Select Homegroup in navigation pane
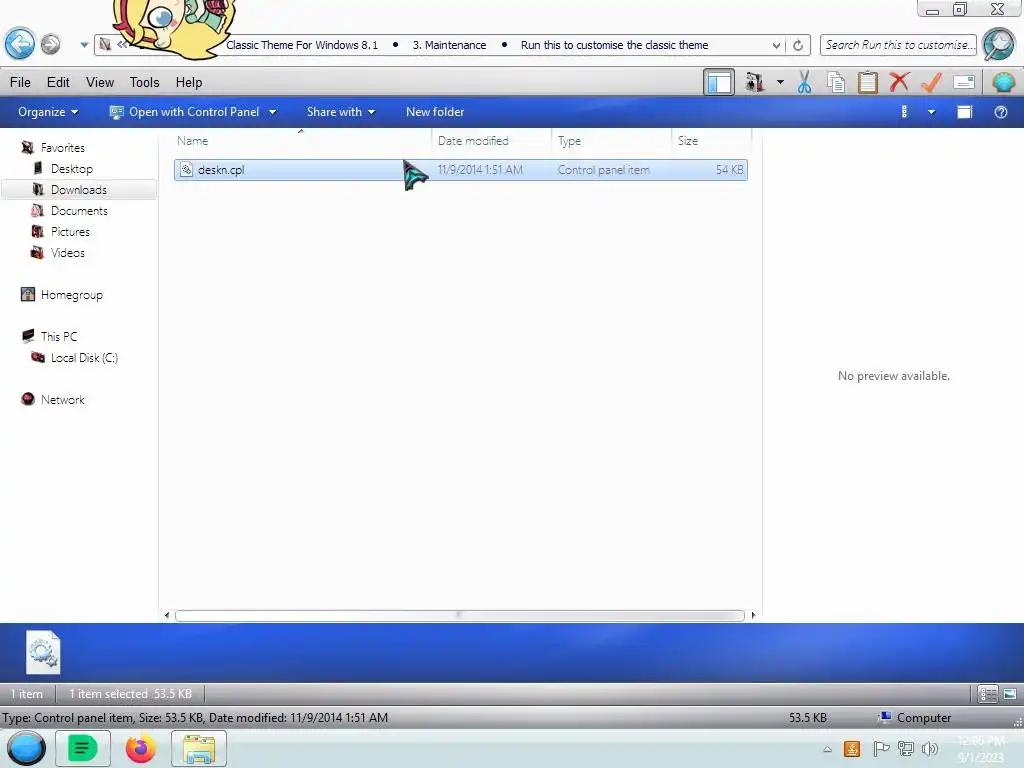 (x=71, y=295)
